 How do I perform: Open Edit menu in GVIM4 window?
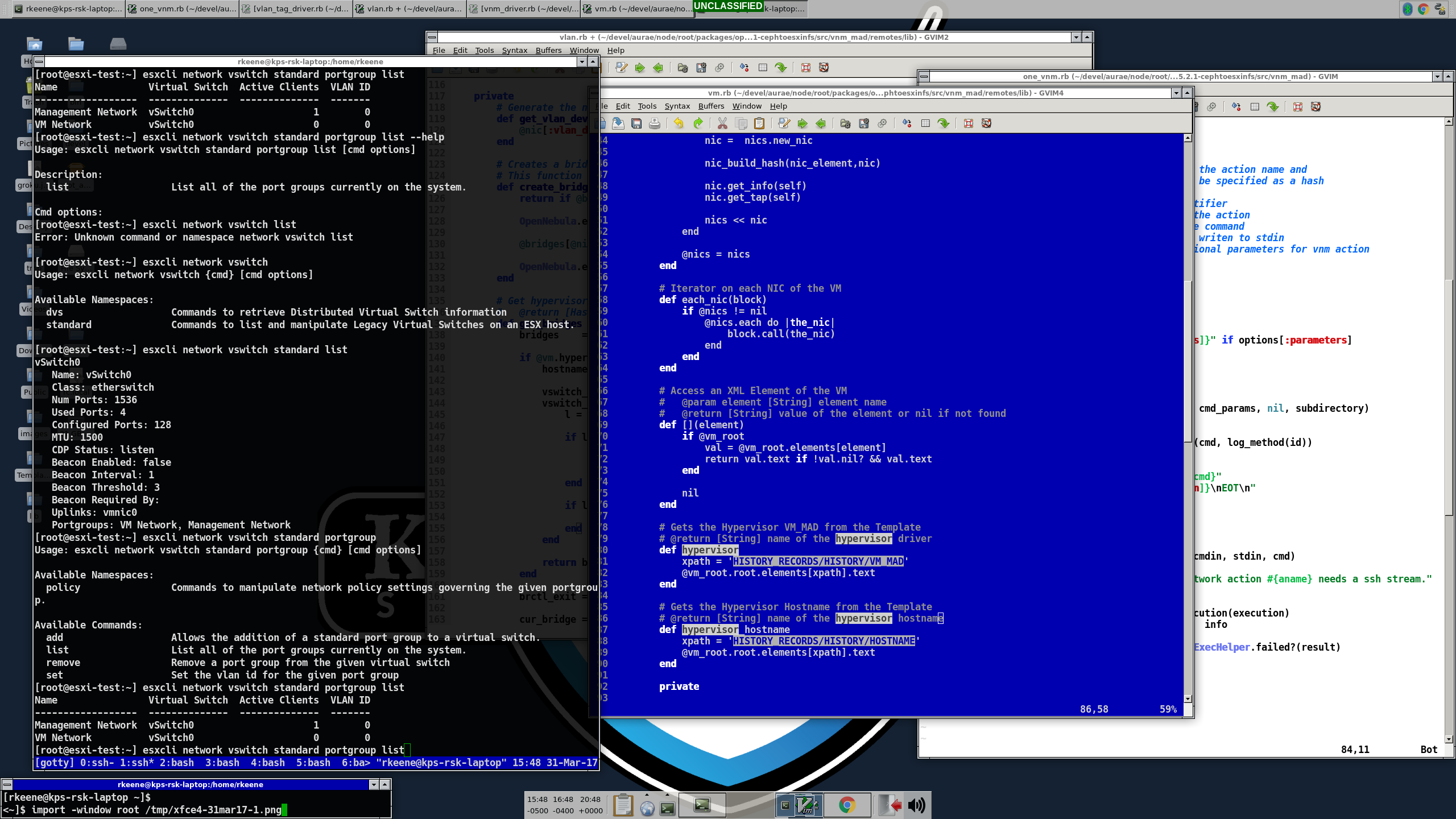[623, 106]
